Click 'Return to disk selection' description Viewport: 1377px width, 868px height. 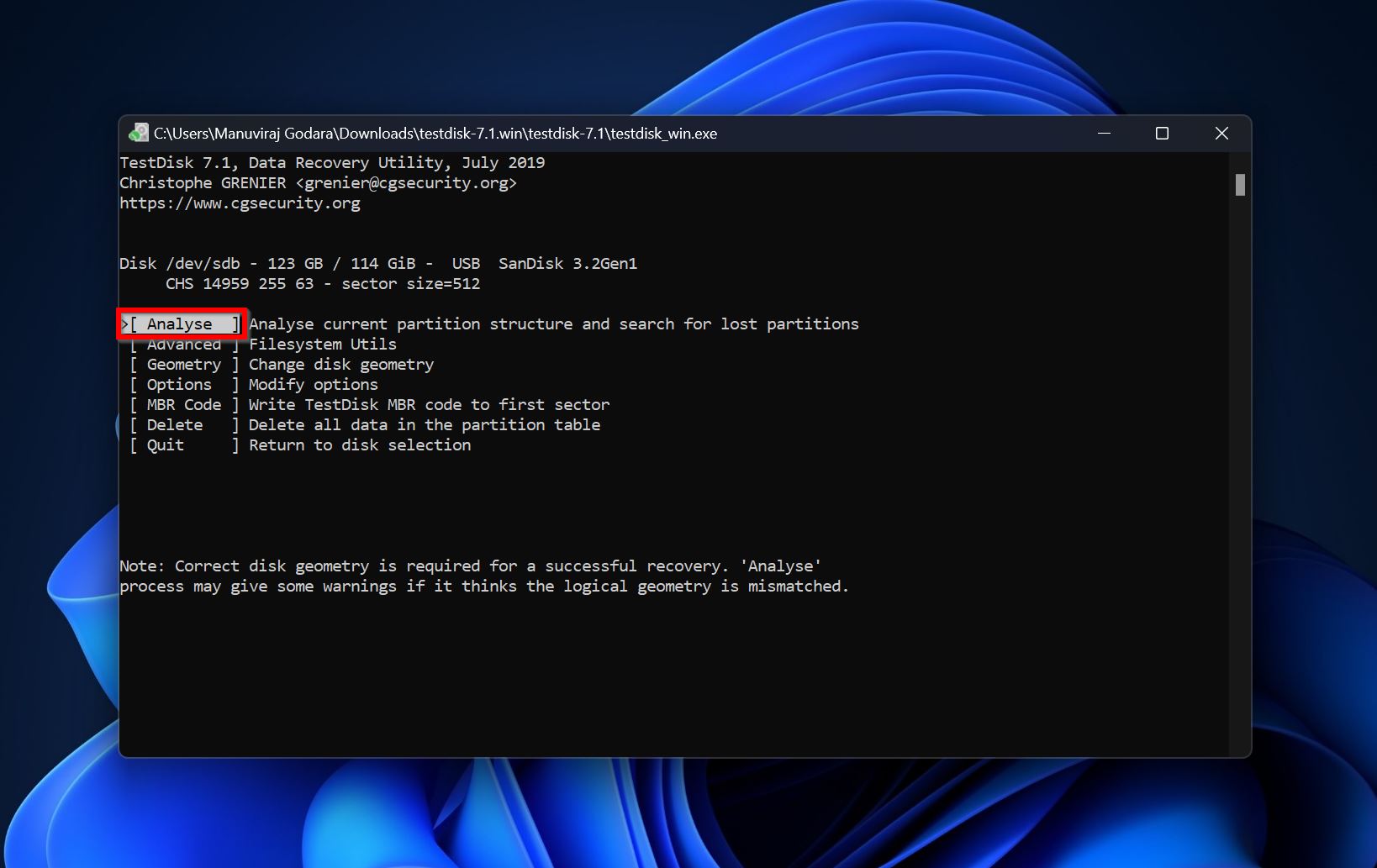360,445
